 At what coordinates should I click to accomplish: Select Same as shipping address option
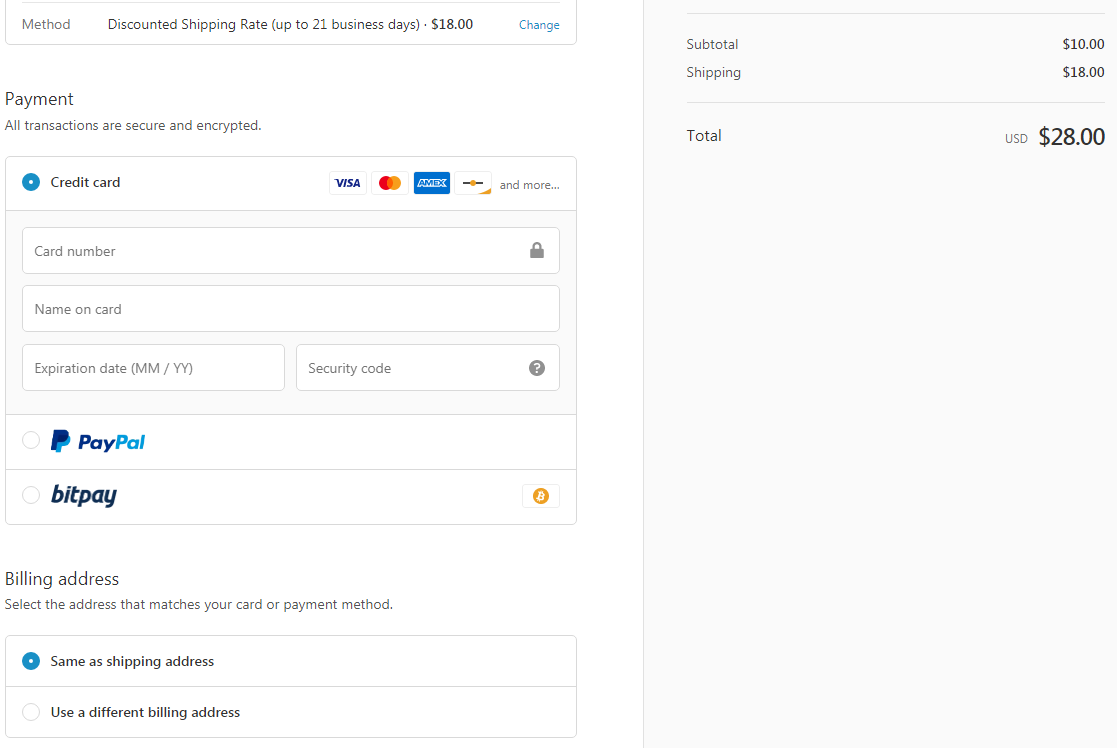(31, 661)
